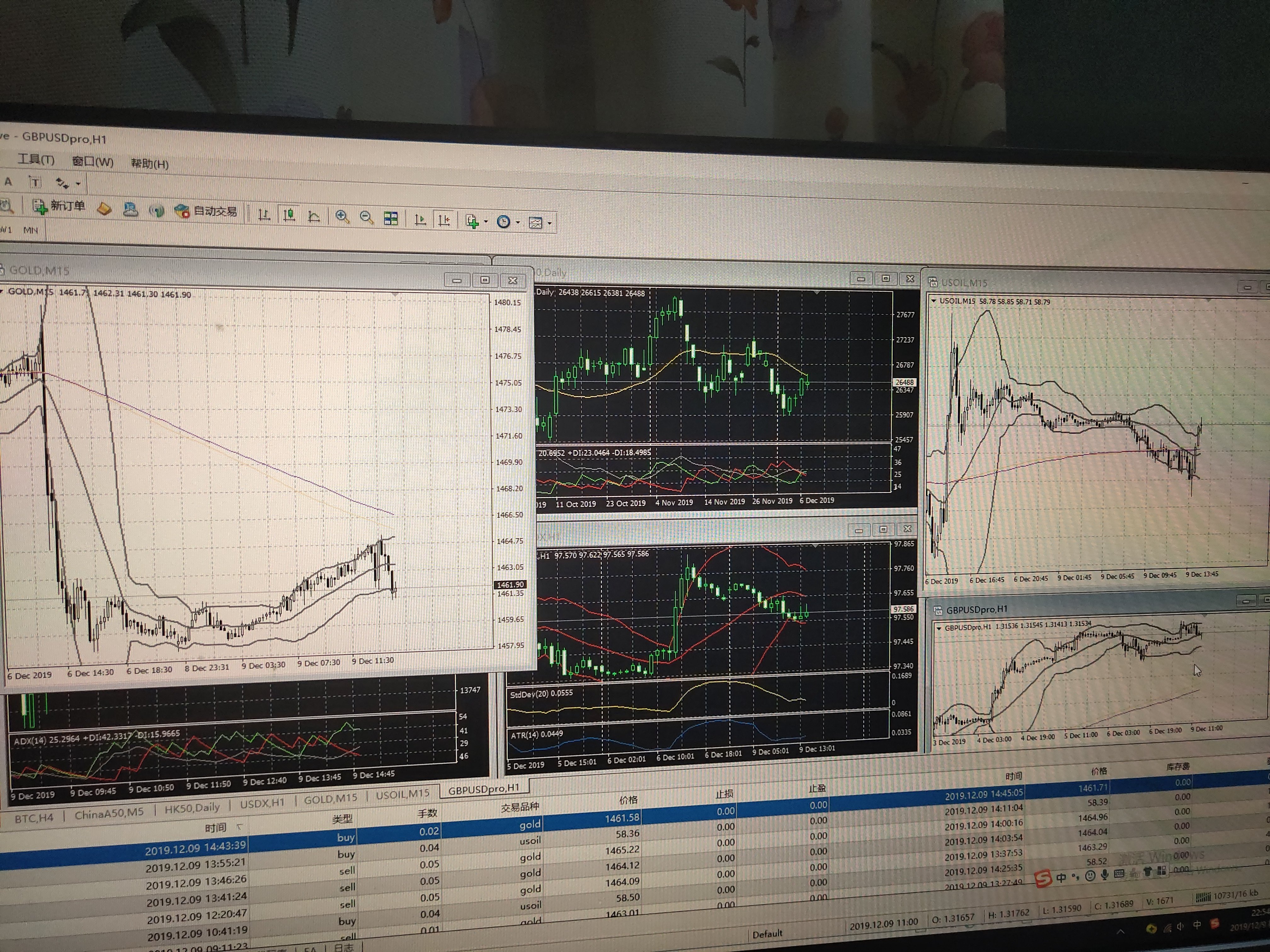Sort orders by 手数 column header
The width and height of the screenshot is (1270, 952).
point(427,813)
